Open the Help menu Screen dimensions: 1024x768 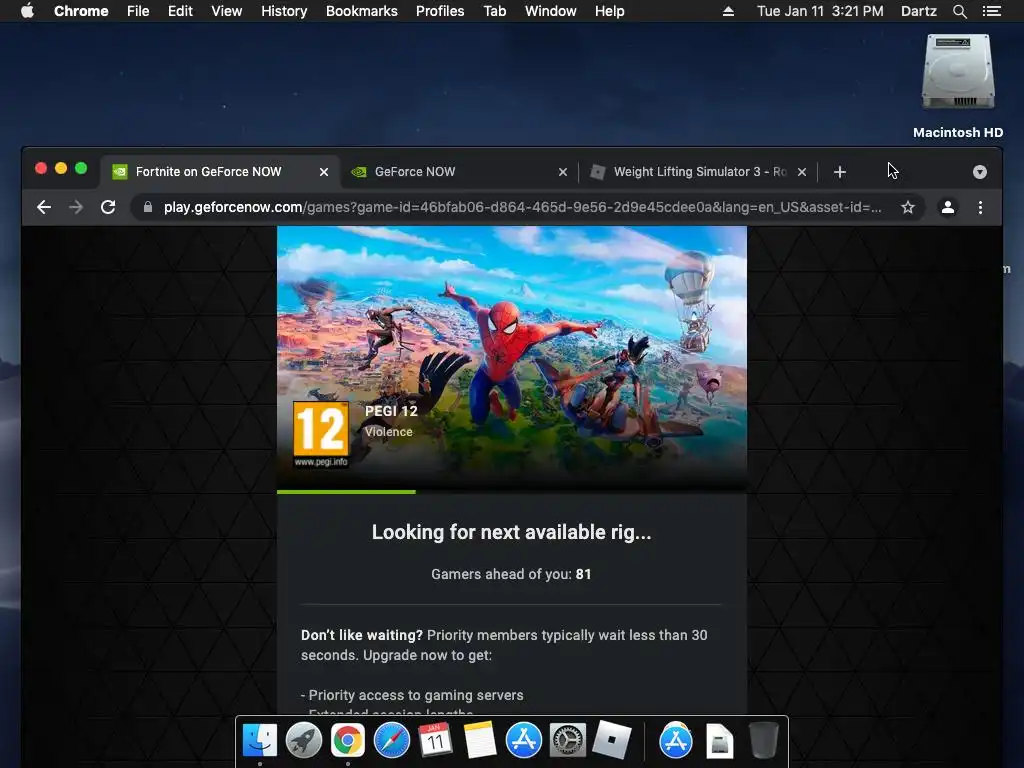click(x=609, y=11)
